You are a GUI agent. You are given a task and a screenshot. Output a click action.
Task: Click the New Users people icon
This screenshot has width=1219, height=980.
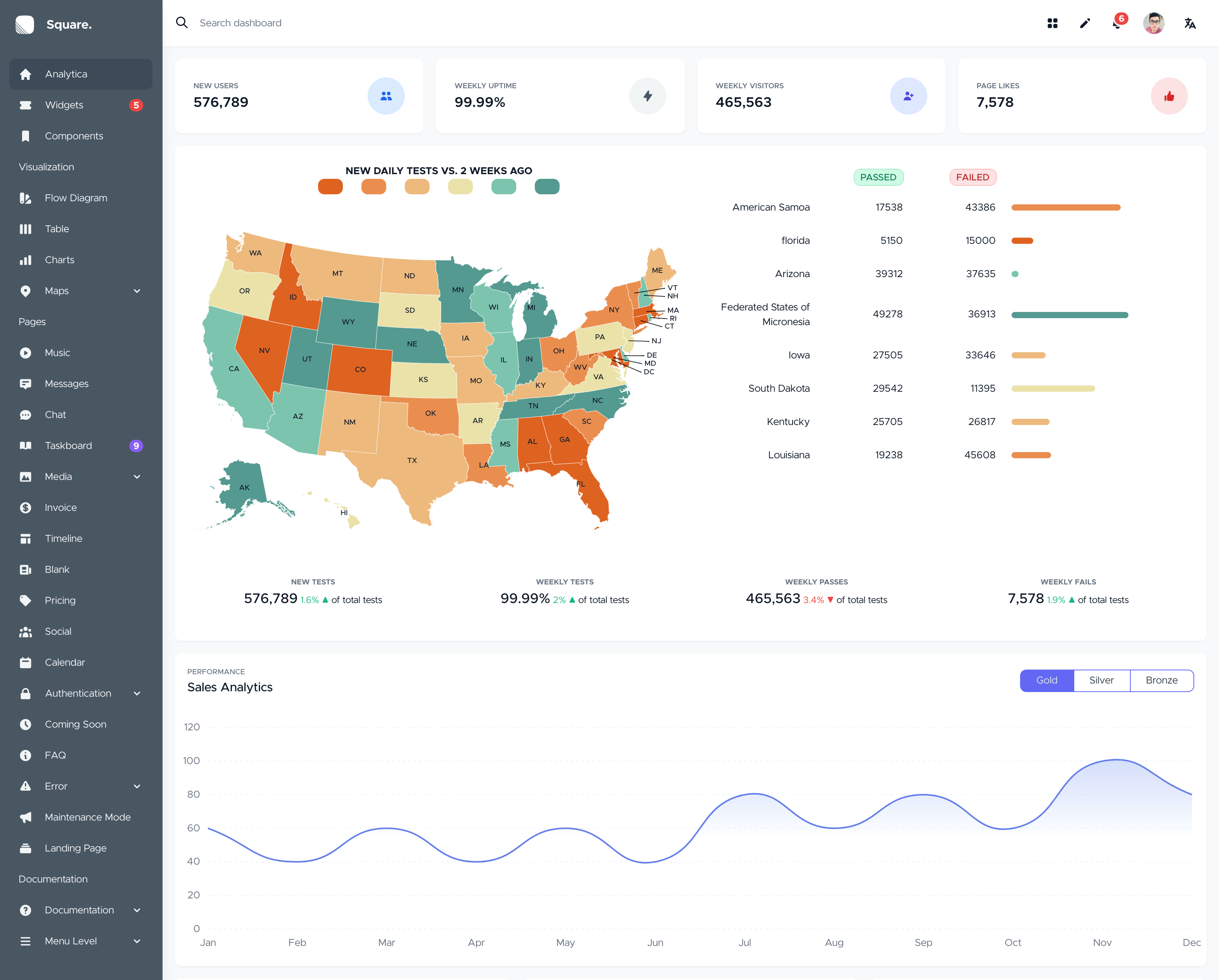(385, 96)
